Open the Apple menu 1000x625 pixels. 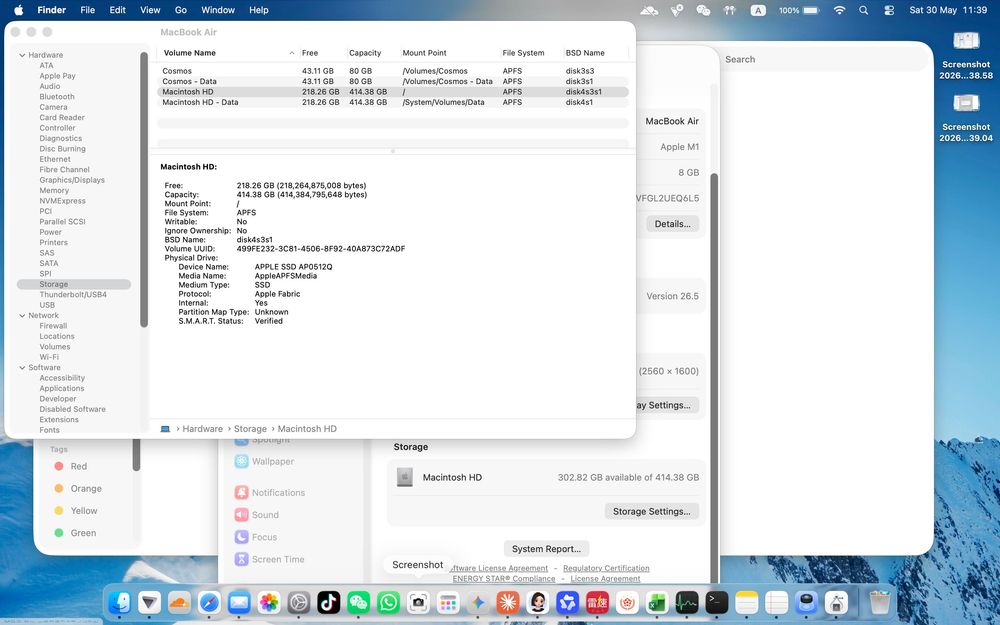pos(18,10)
